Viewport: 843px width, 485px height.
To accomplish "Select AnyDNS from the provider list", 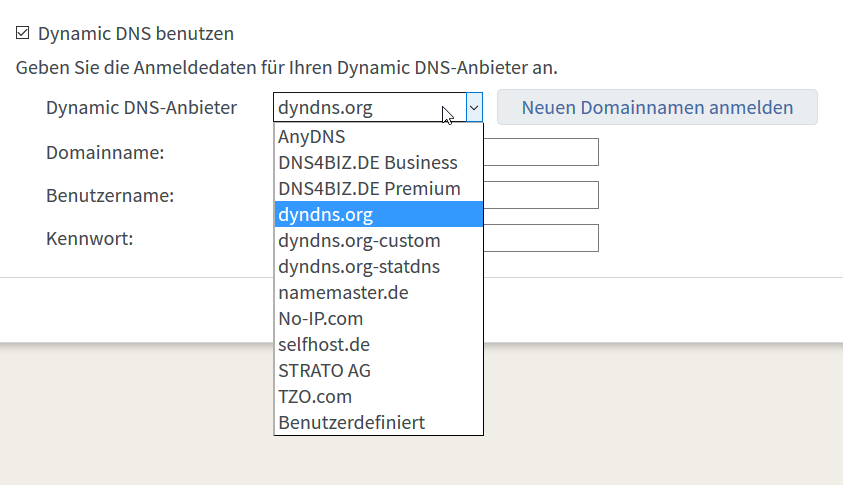I will [378, 137].
